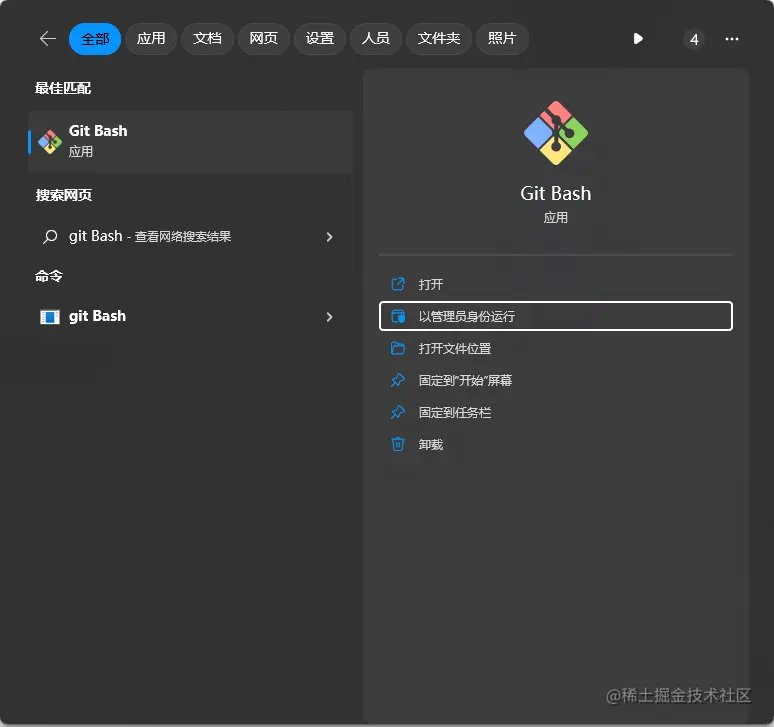Select the Git Bash best match result
The image size is (774, 727).
[x=191, y=141]
